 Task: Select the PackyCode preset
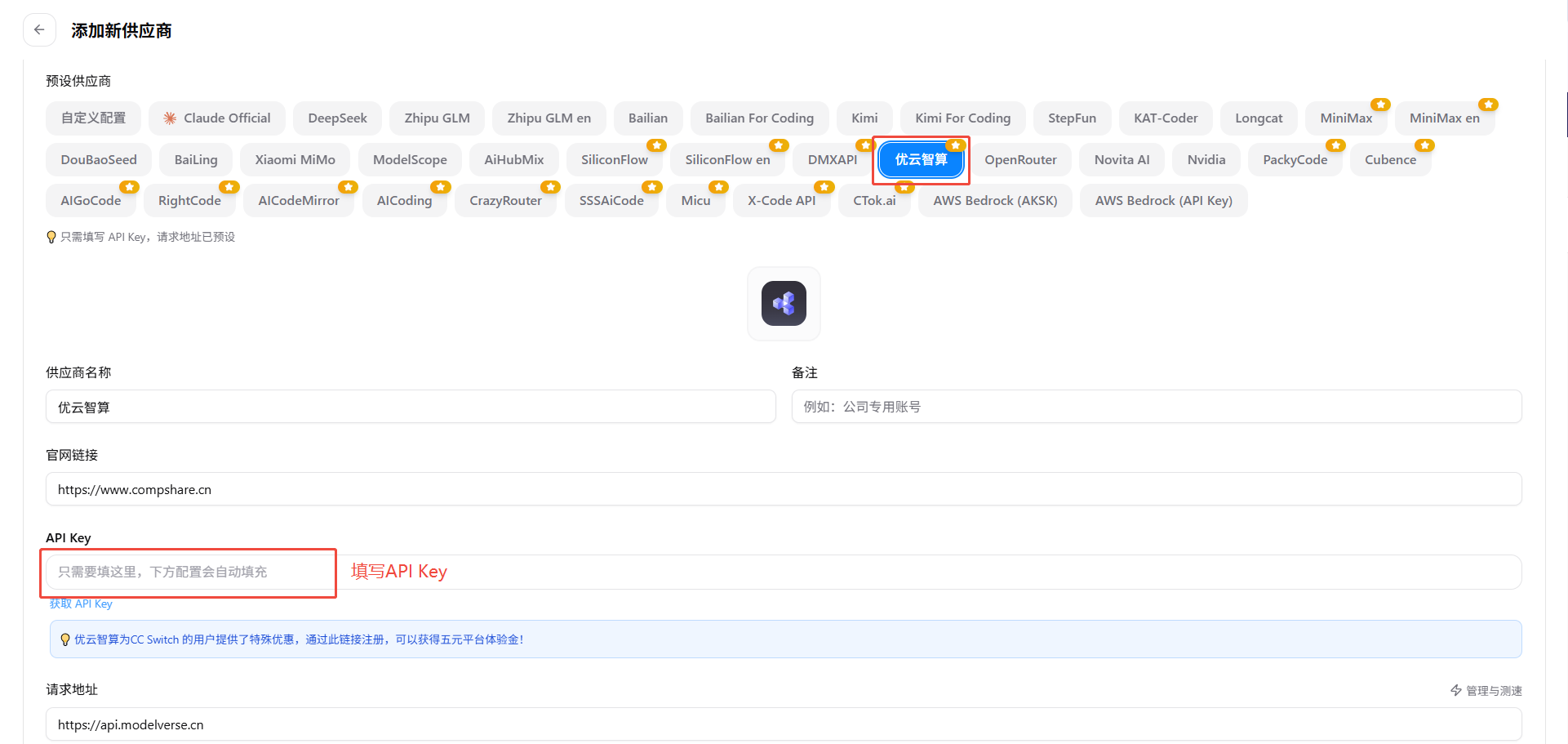(x=1295, y=160)
